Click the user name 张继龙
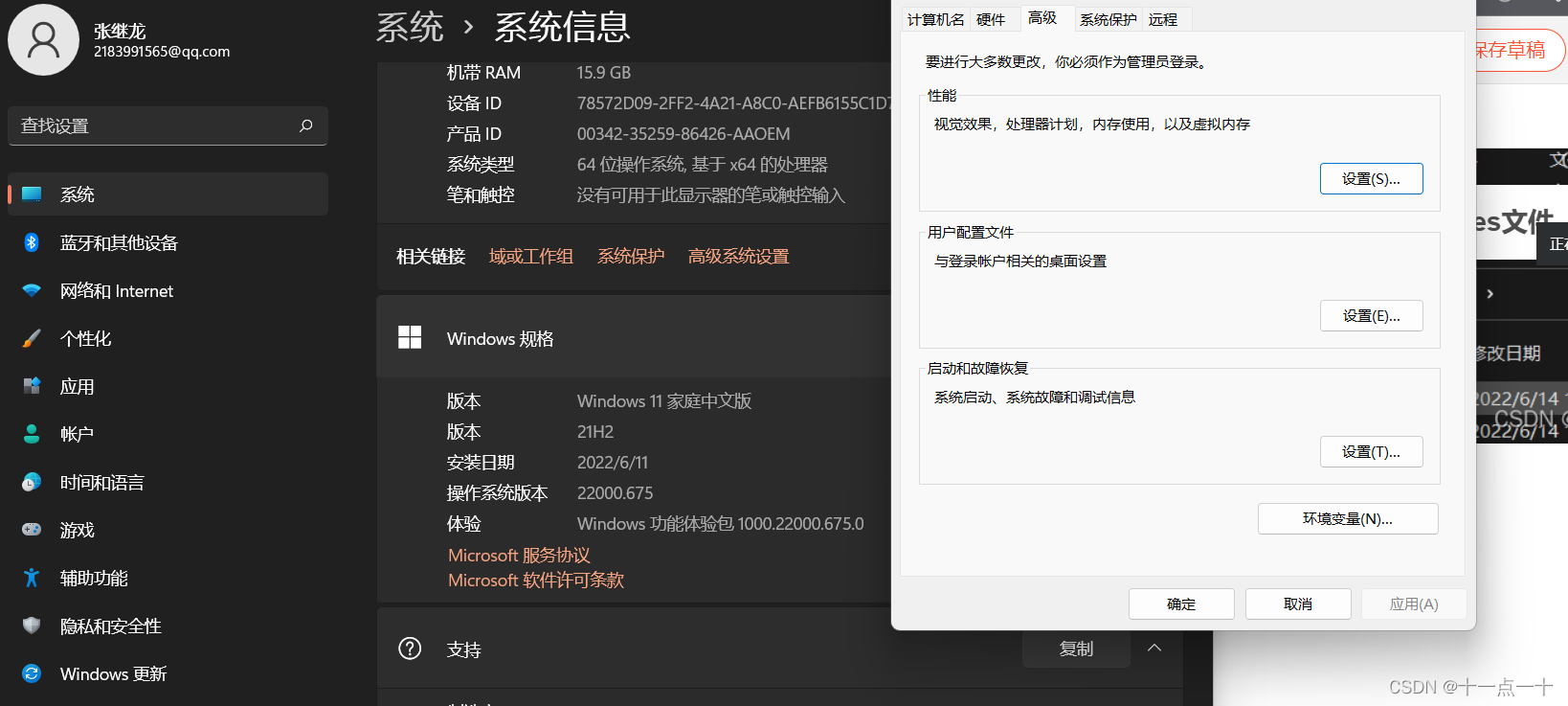The height and width of the screenshot is (706, 1568). point(120,31)
